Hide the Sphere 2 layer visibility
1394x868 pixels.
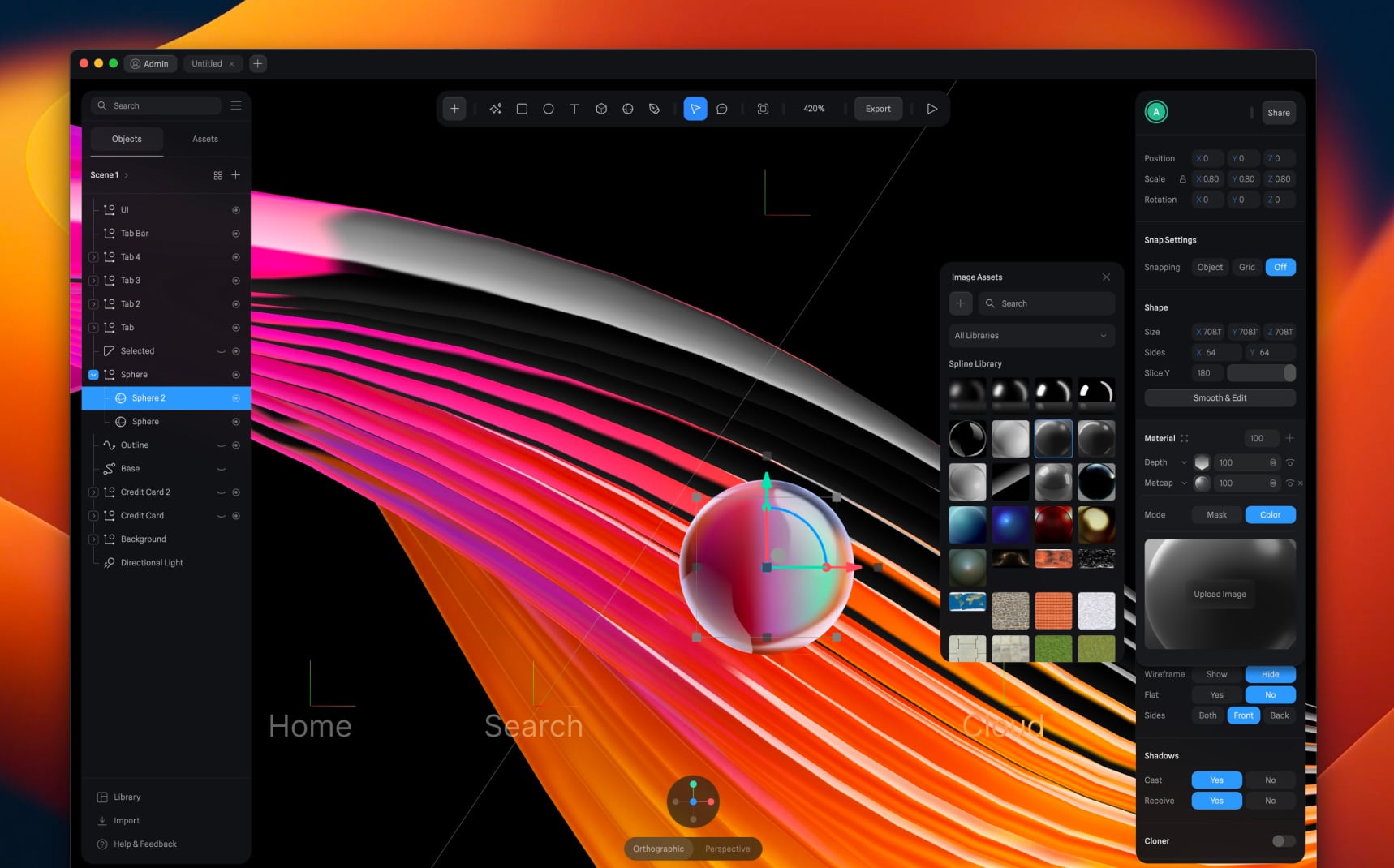pos(236,397)
